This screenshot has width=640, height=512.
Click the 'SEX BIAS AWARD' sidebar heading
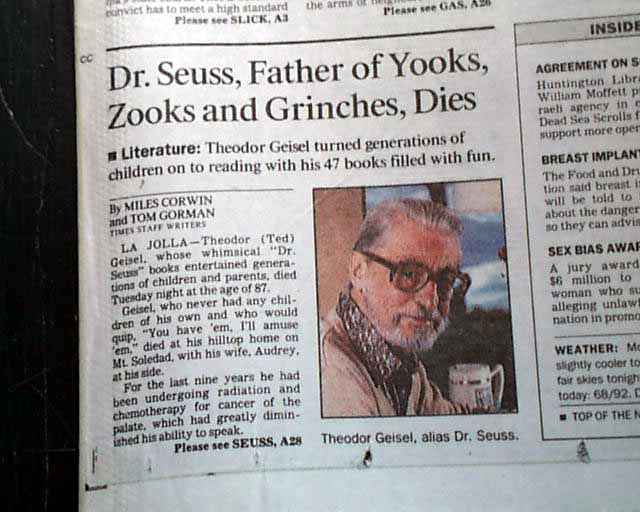click(594, 249)
